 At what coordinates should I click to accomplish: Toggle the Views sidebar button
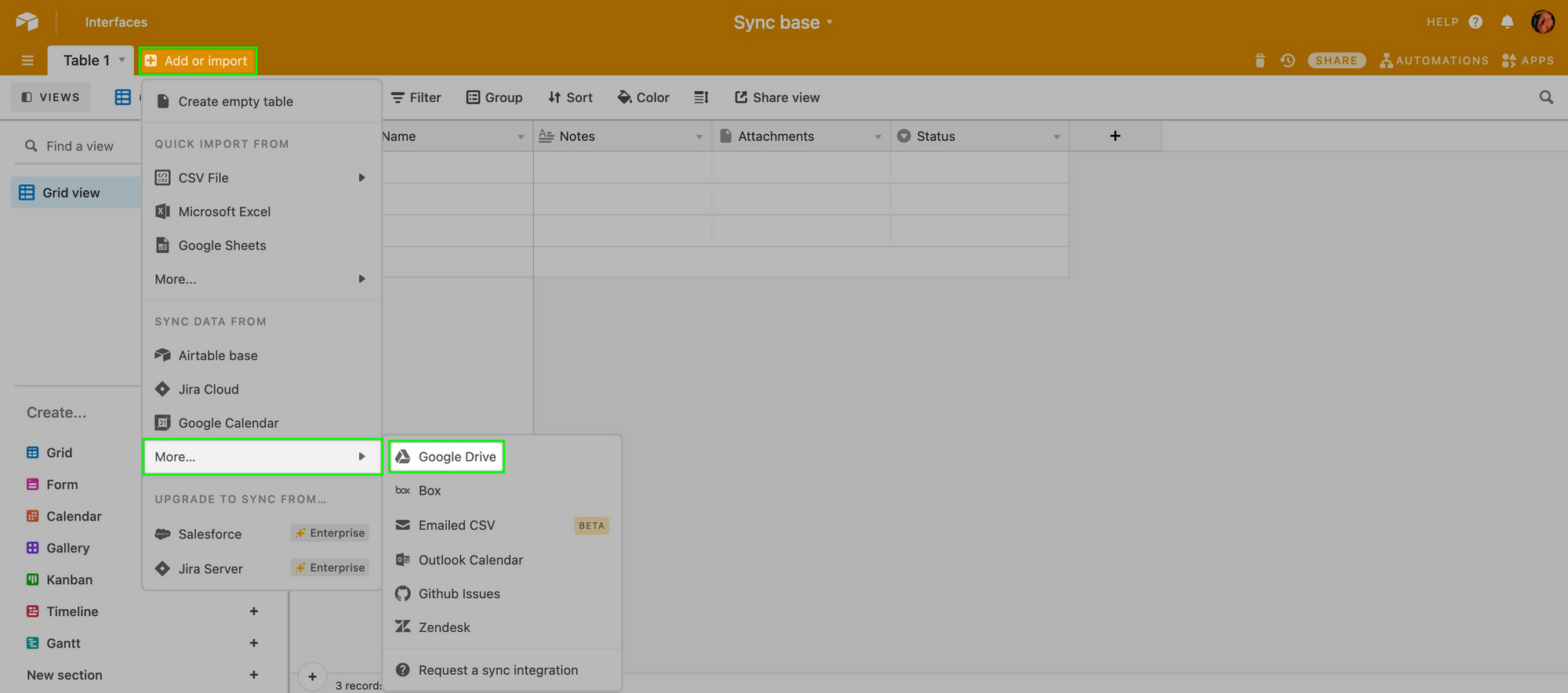tap(51, 97)
